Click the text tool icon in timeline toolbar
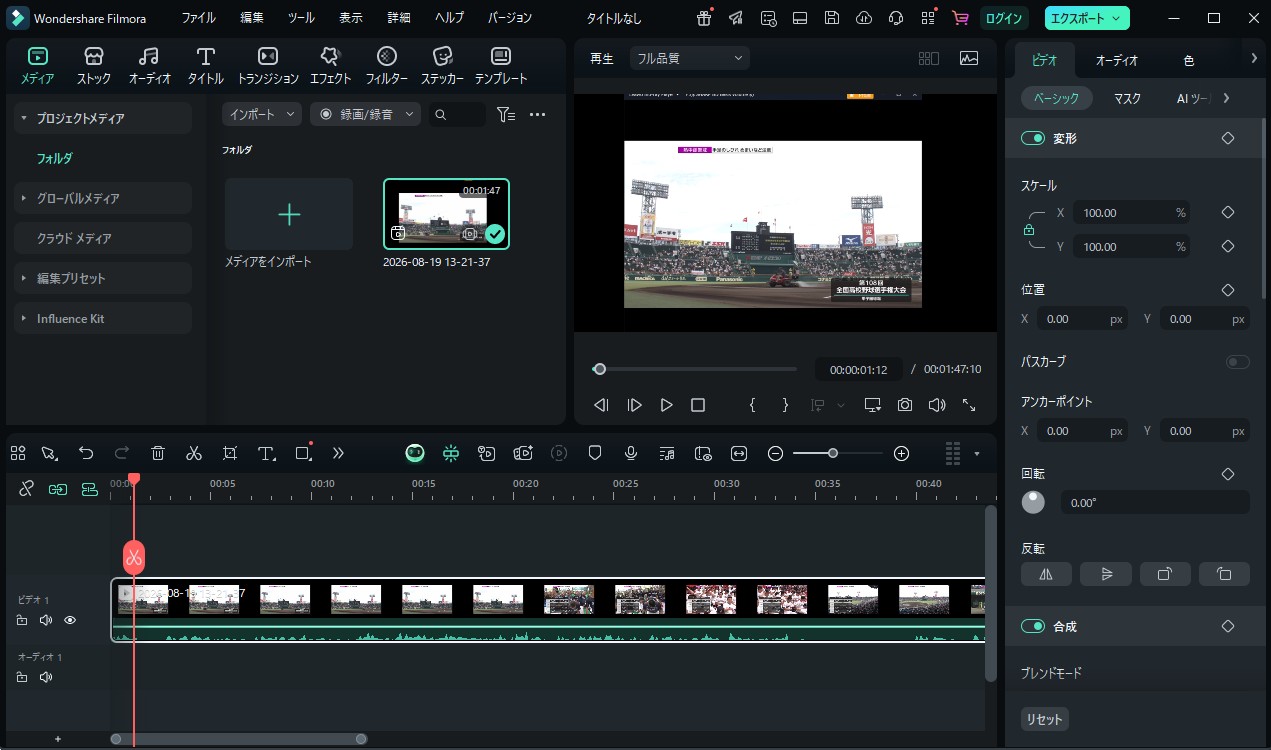This screenshot has width=1271, height=750. (x=266, y=453)
